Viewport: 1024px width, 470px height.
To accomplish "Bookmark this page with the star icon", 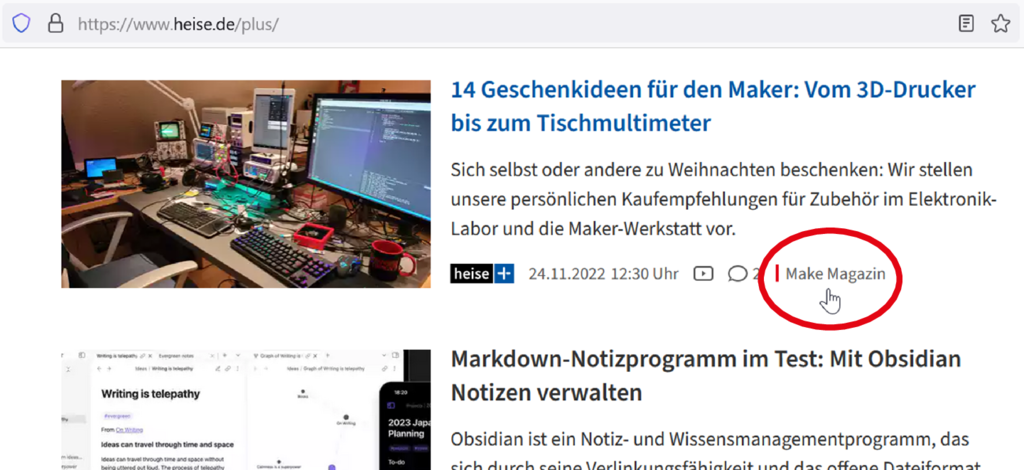I will click(1000, 24).
